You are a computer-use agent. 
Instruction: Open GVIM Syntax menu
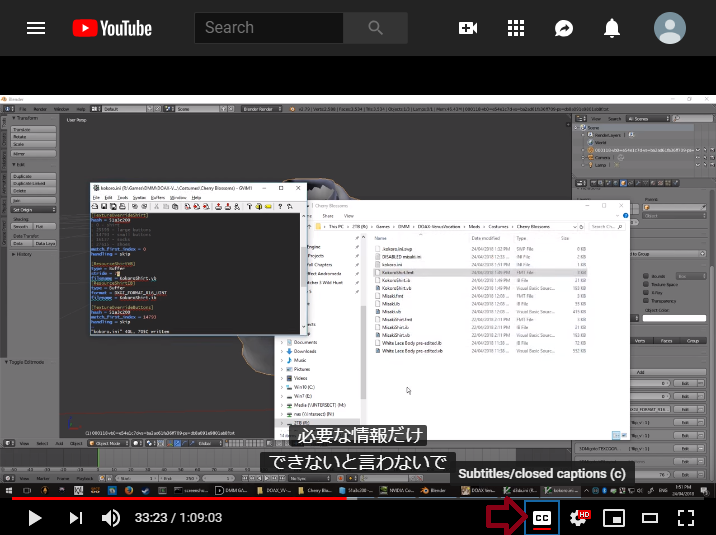click(x=139, y=198)
